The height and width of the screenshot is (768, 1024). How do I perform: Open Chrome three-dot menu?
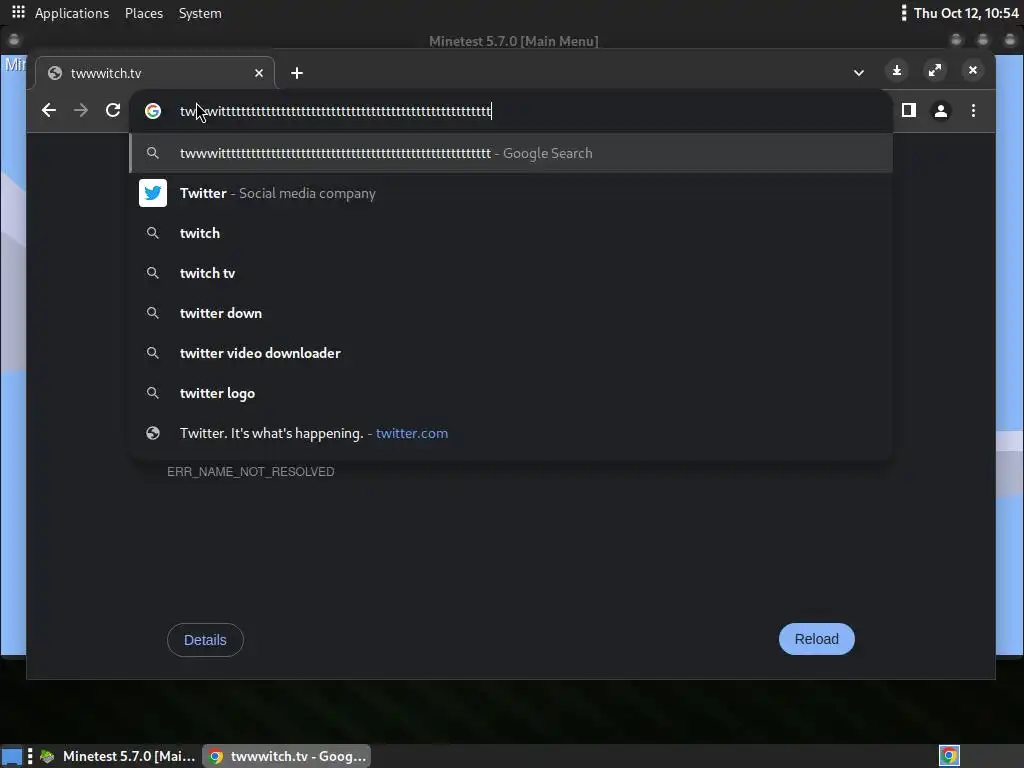[x=973, y=110]
